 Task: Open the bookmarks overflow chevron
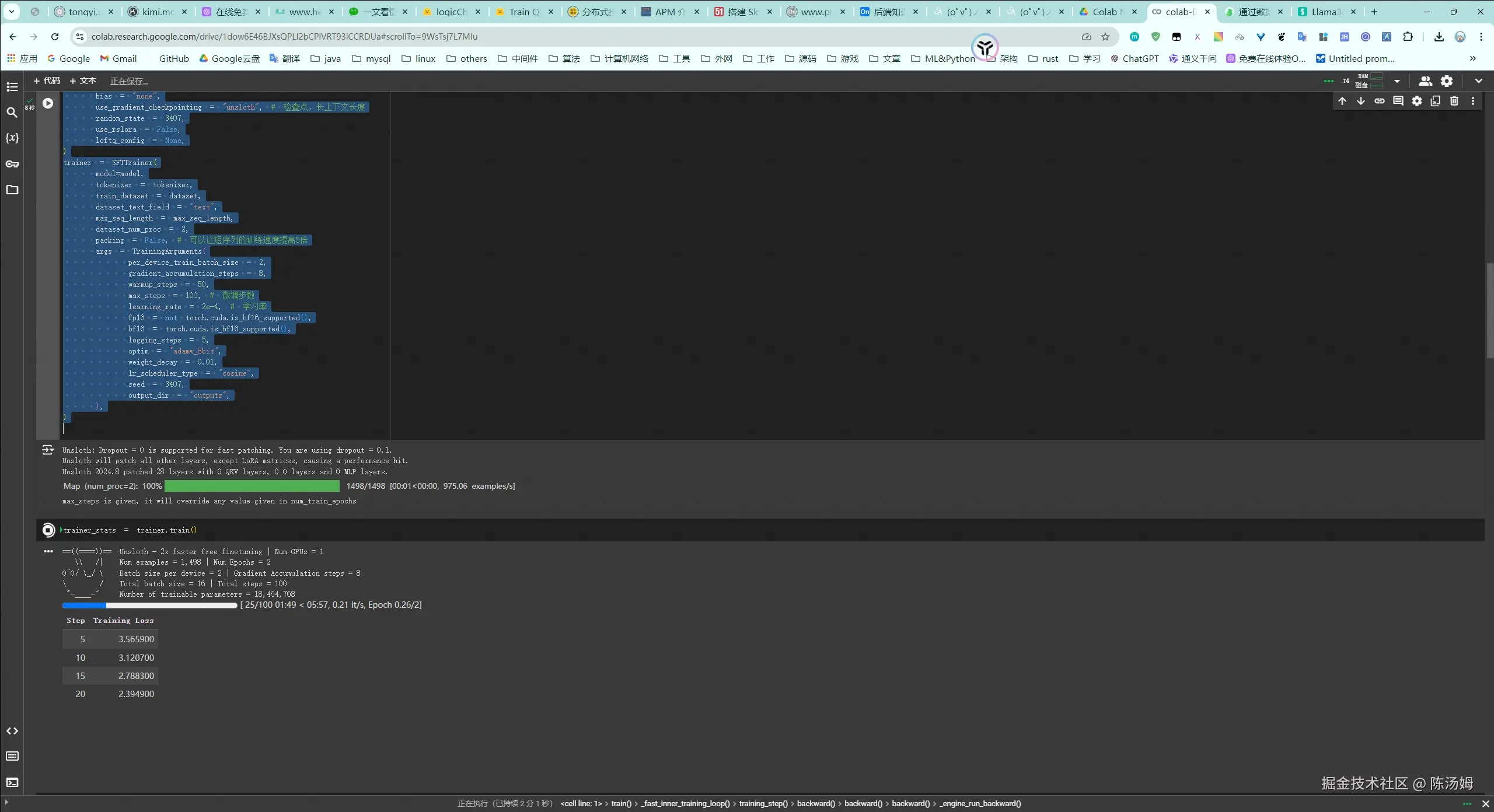pos(1472,58)
